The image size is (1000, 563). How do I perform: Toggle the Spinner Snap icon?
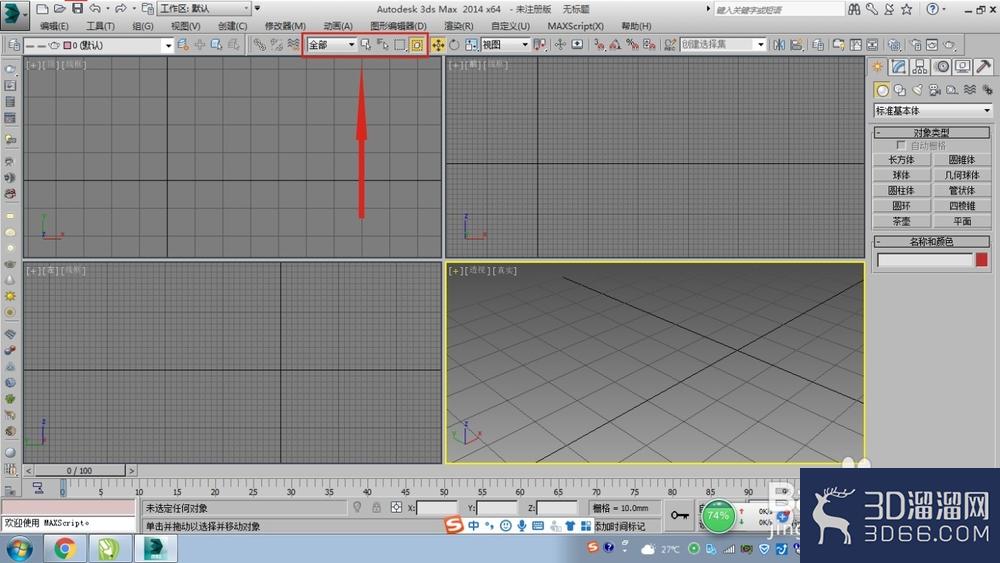point(649,45)
